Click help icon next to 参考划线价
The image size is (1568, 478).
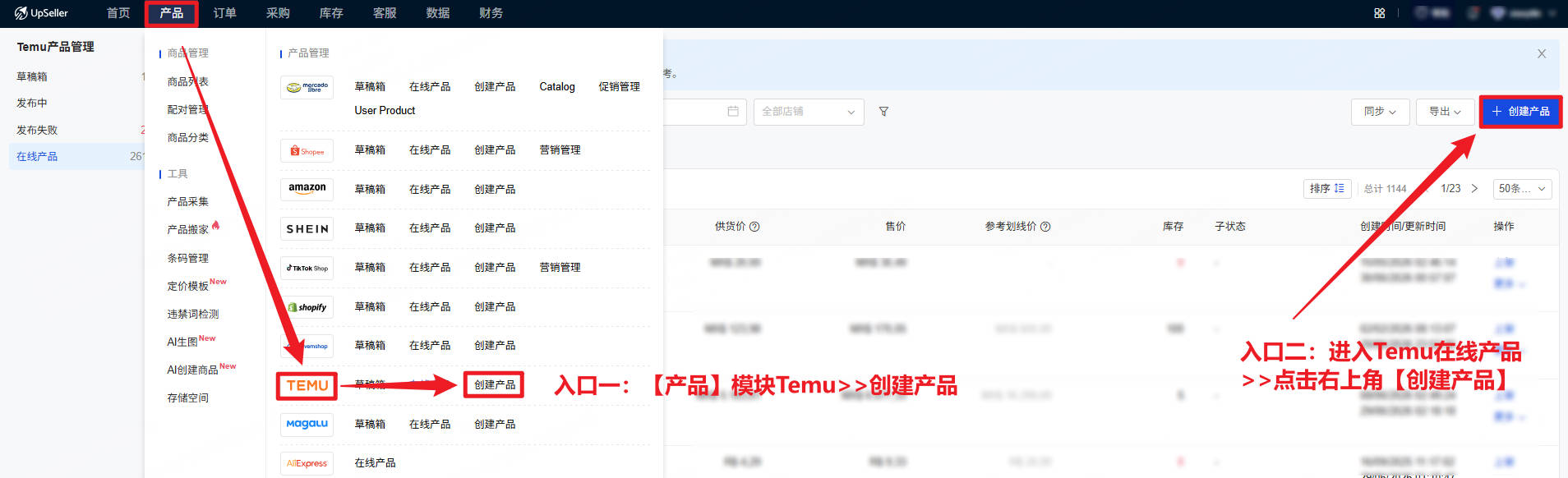click(x=1045, y=227)
